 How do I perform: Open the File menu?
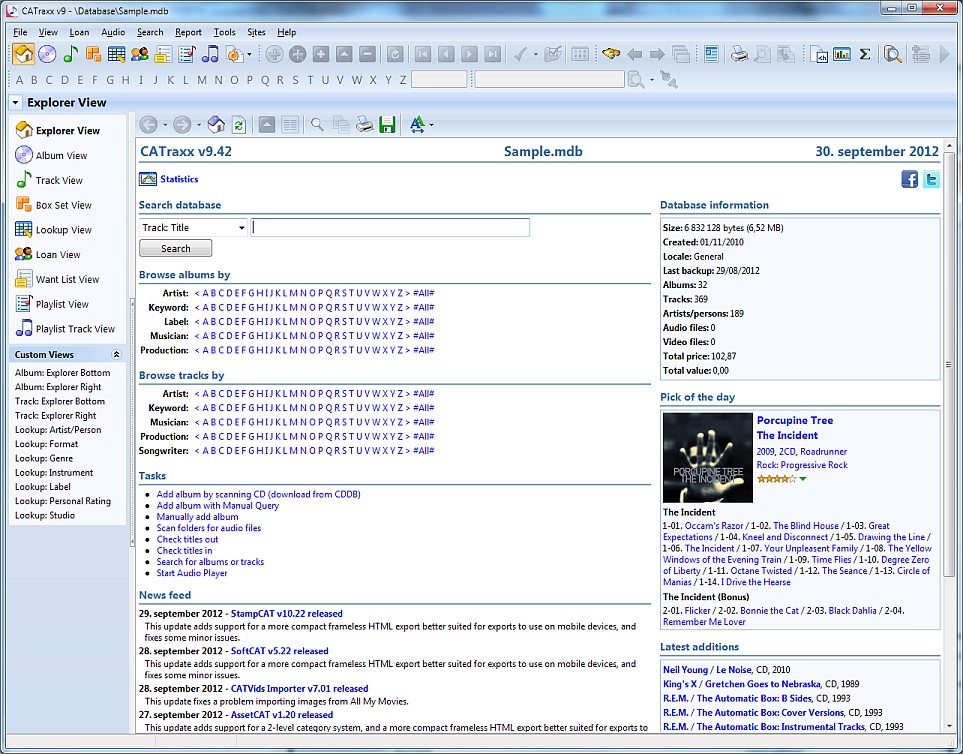(20, 32)
